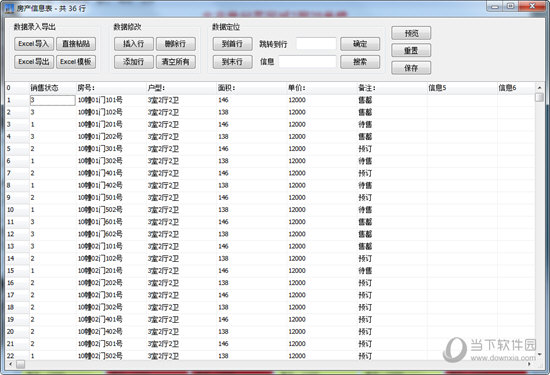Select the 户型 column header

(181, 88)
